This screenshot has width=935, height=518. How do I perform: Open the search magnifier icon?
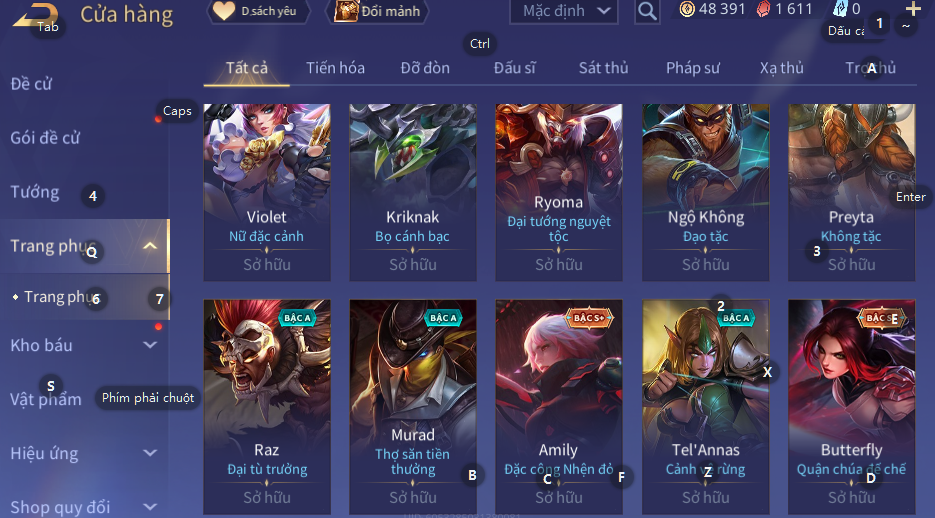click(x=647, y=11)
